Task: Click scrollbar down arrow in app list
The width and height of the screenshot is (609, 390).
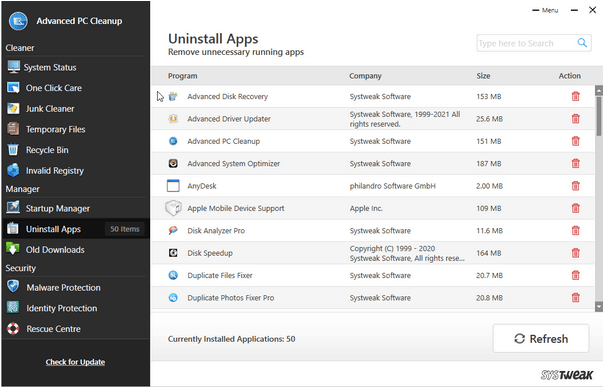Action: (x=599, y=306)
